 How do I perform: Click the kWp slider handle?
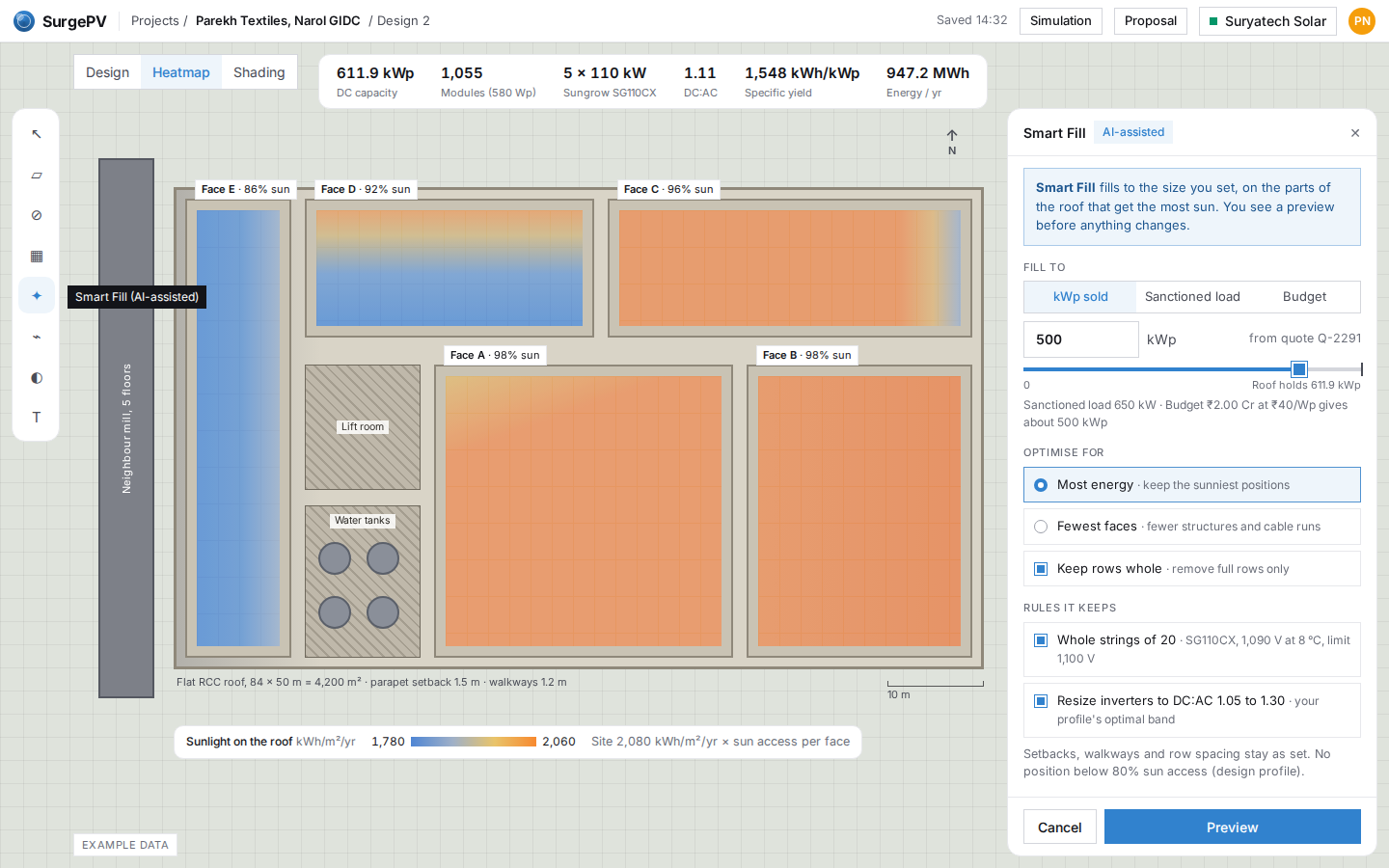1299,369
